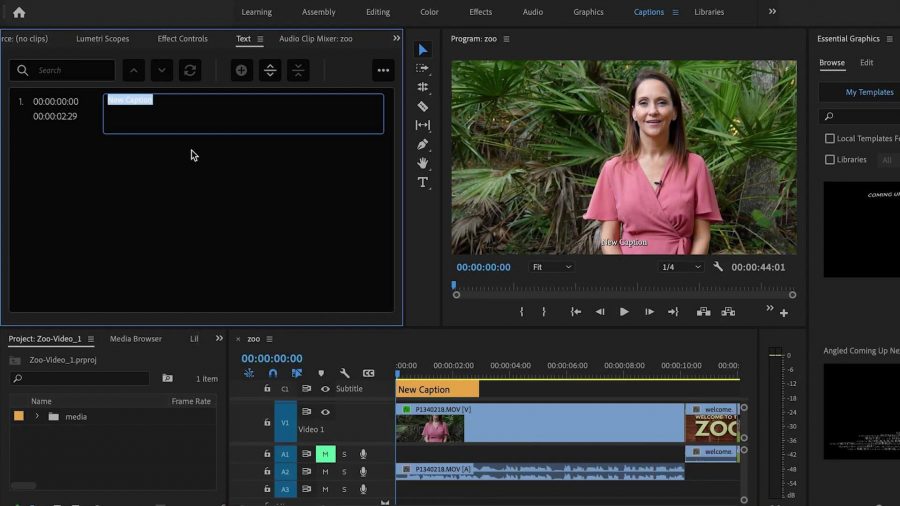Open the Lumetri Scopes tab
The height and width of the screenshot is (506, 900).
[x=103, y=38]
